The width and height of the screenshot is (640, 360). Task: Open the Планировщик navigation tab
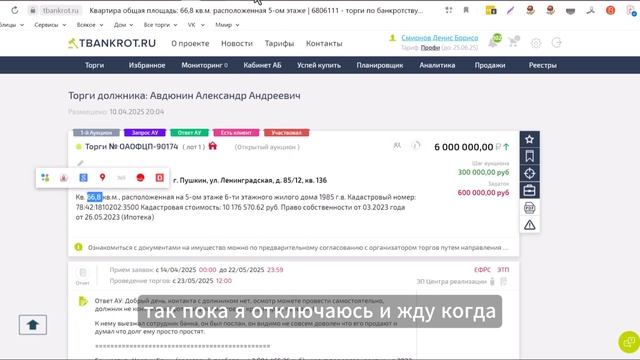[x=380, y=65]
